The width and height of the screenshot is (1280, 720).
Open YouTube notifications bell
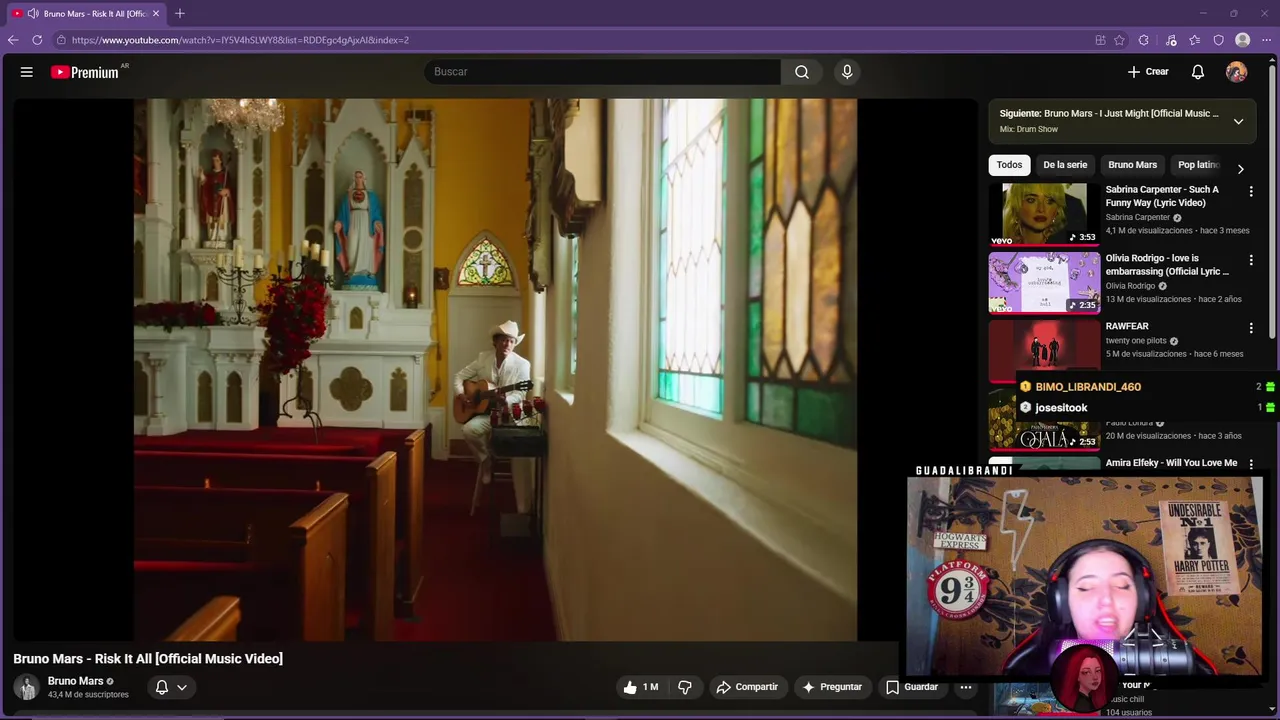click(1198, 72)
